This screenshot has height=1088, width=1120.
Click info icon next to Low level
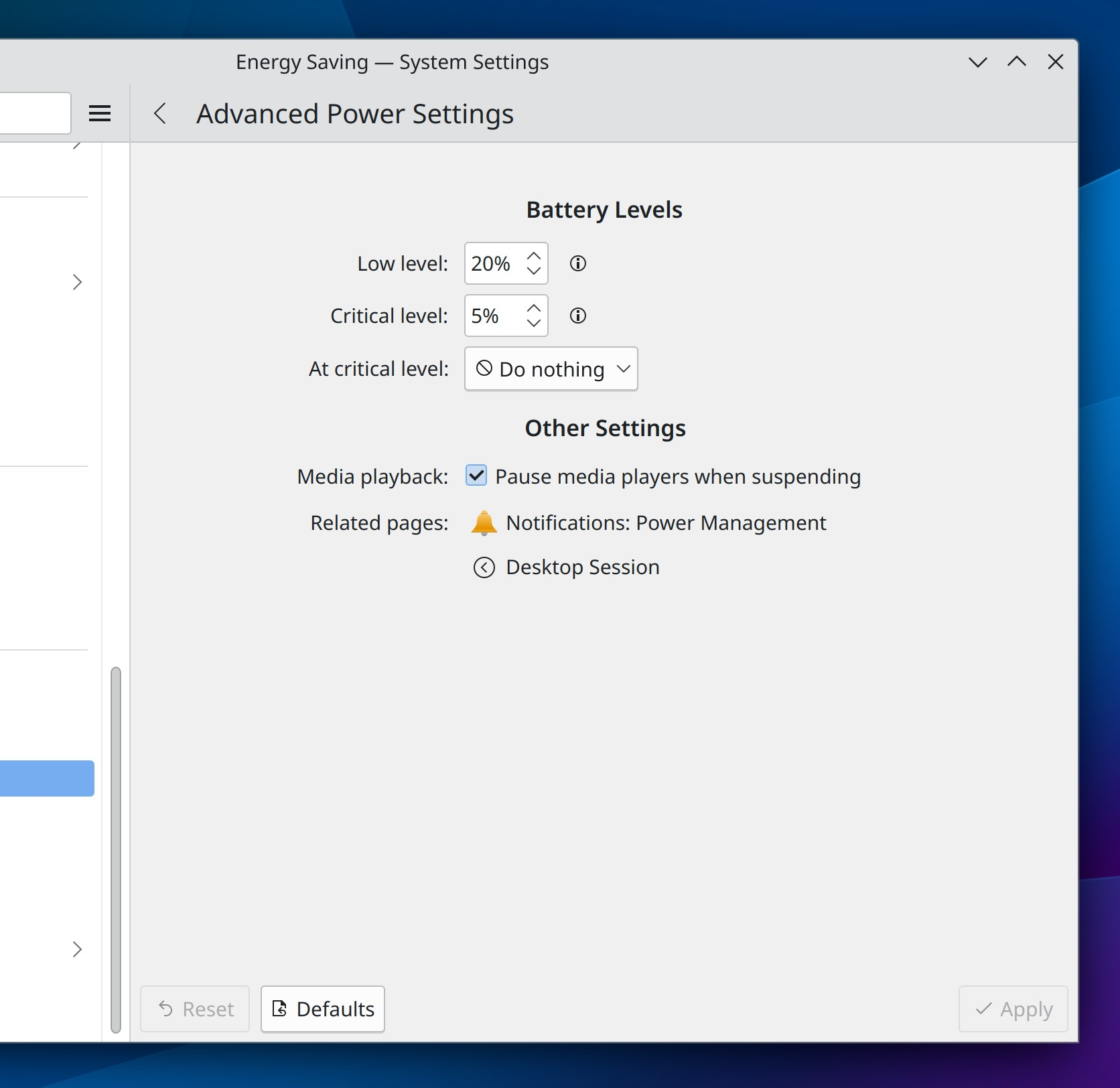pos(577,263)
